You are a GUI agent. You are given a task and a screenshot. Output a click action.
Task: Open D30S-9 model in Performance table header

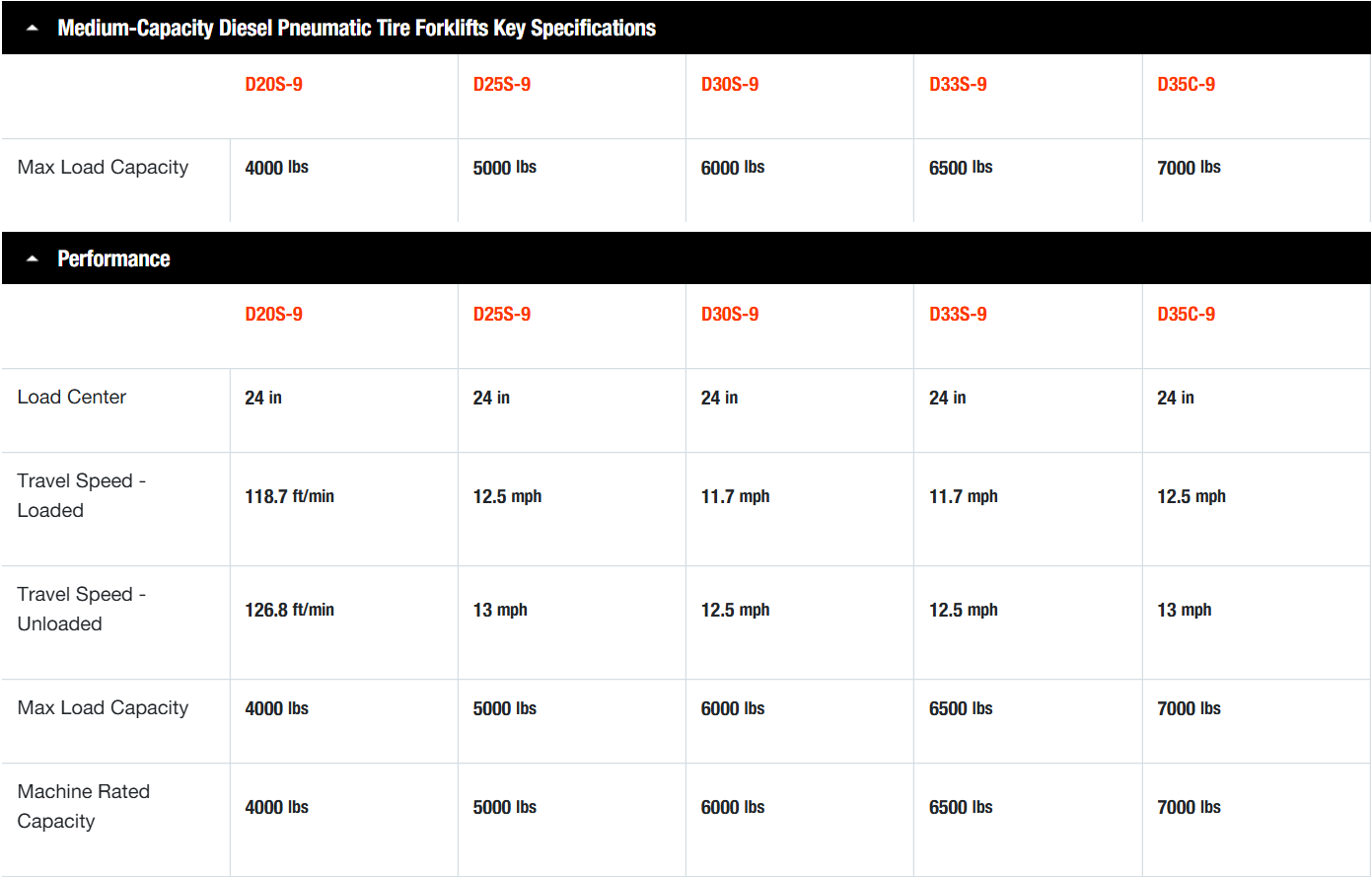pyautogui.click(x=729, y=314)
